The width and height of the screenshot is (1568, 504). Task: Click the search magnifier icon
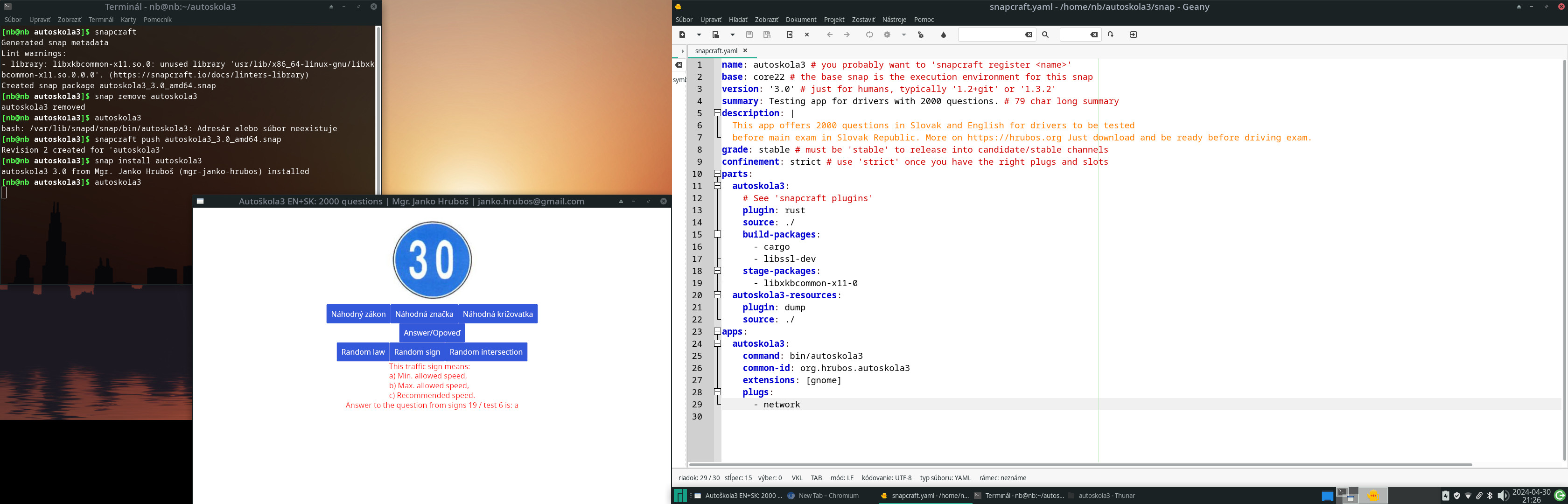point(1045,35)
